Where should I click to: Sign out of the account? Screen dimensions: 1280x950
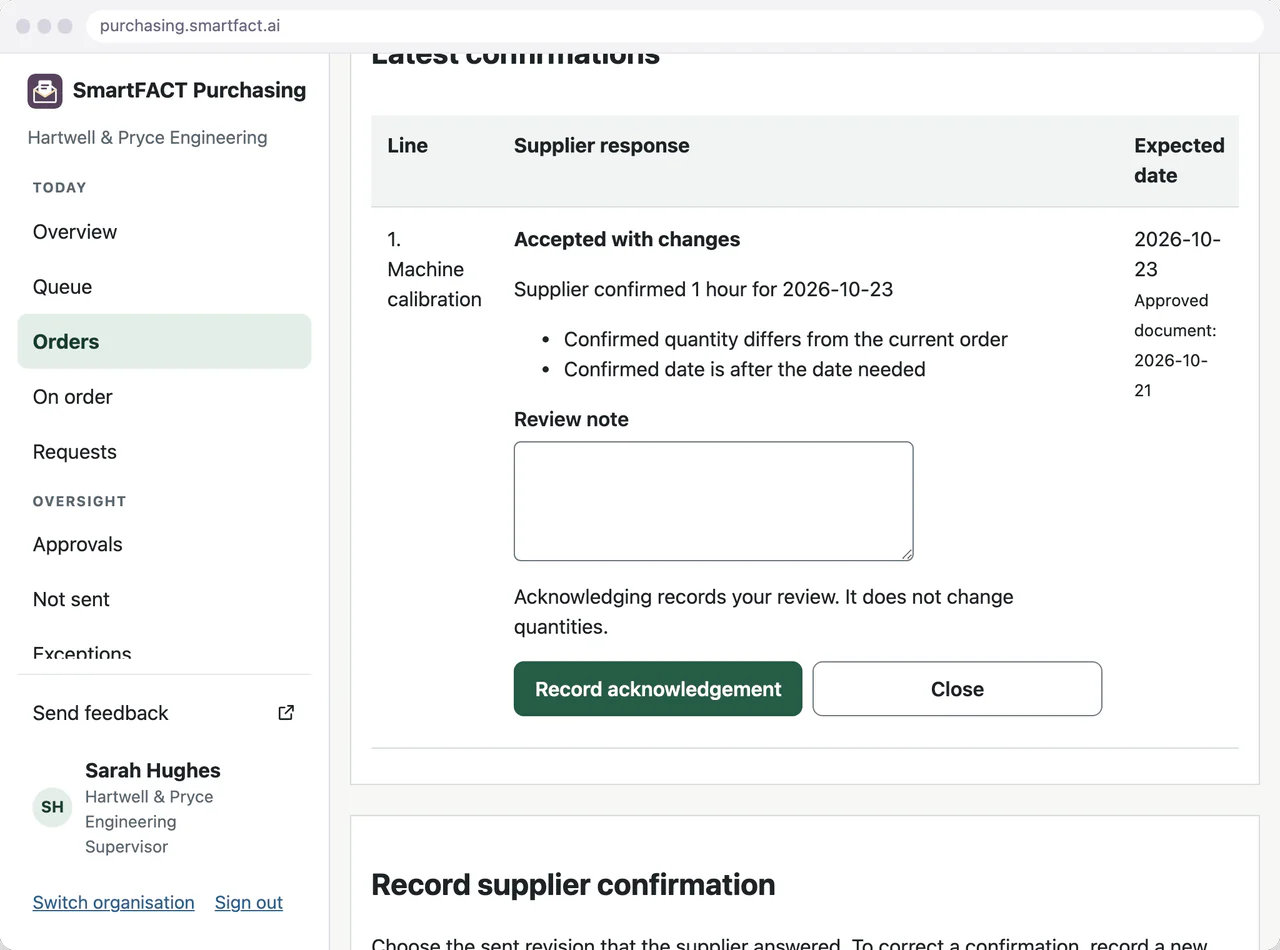249,903
